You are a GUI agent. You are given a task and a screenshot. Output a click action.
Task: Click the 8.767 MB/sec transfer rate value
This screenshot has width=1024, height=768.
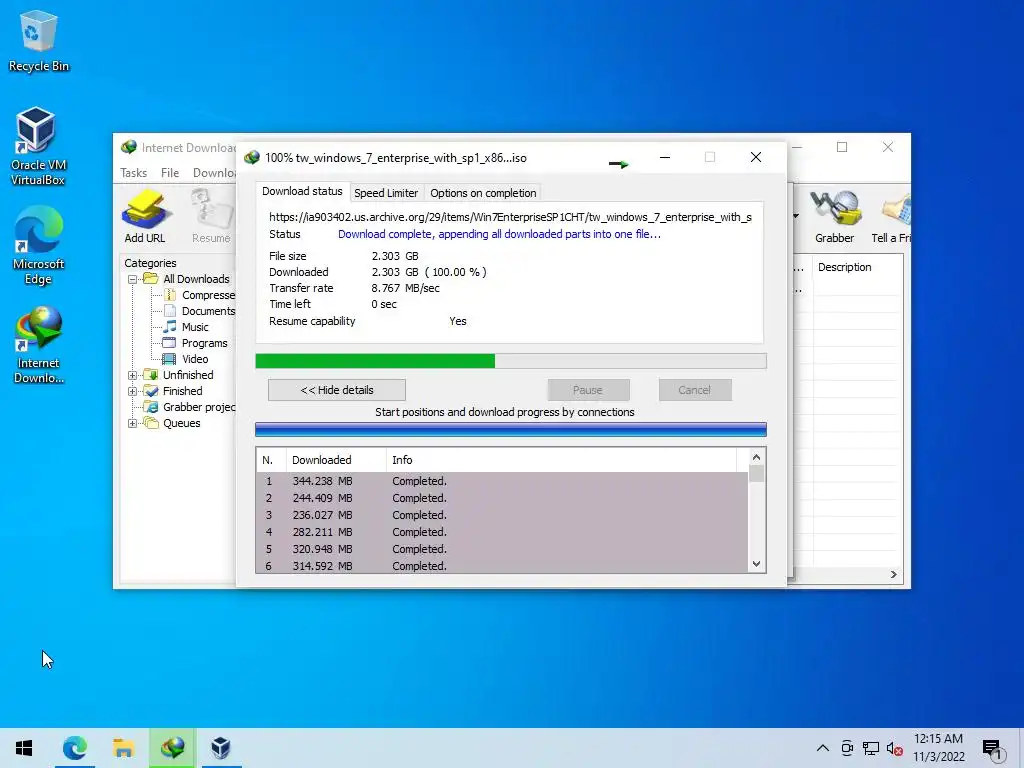[x=405, y=288]
